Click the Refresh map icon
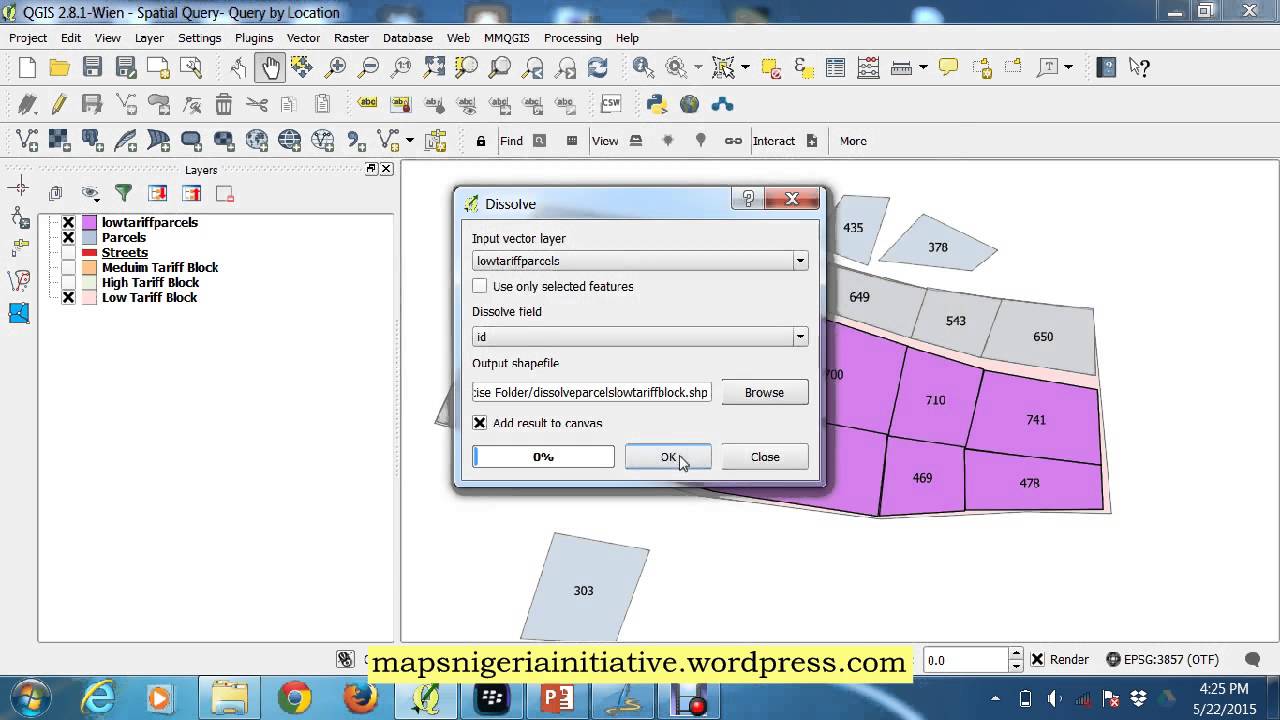Screen dimensions: 1280x720 click(x=598, y=67)
